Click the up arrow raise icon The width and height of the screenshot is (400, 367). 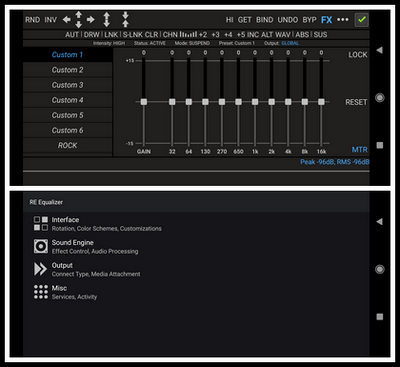click(x=78, y=15)
